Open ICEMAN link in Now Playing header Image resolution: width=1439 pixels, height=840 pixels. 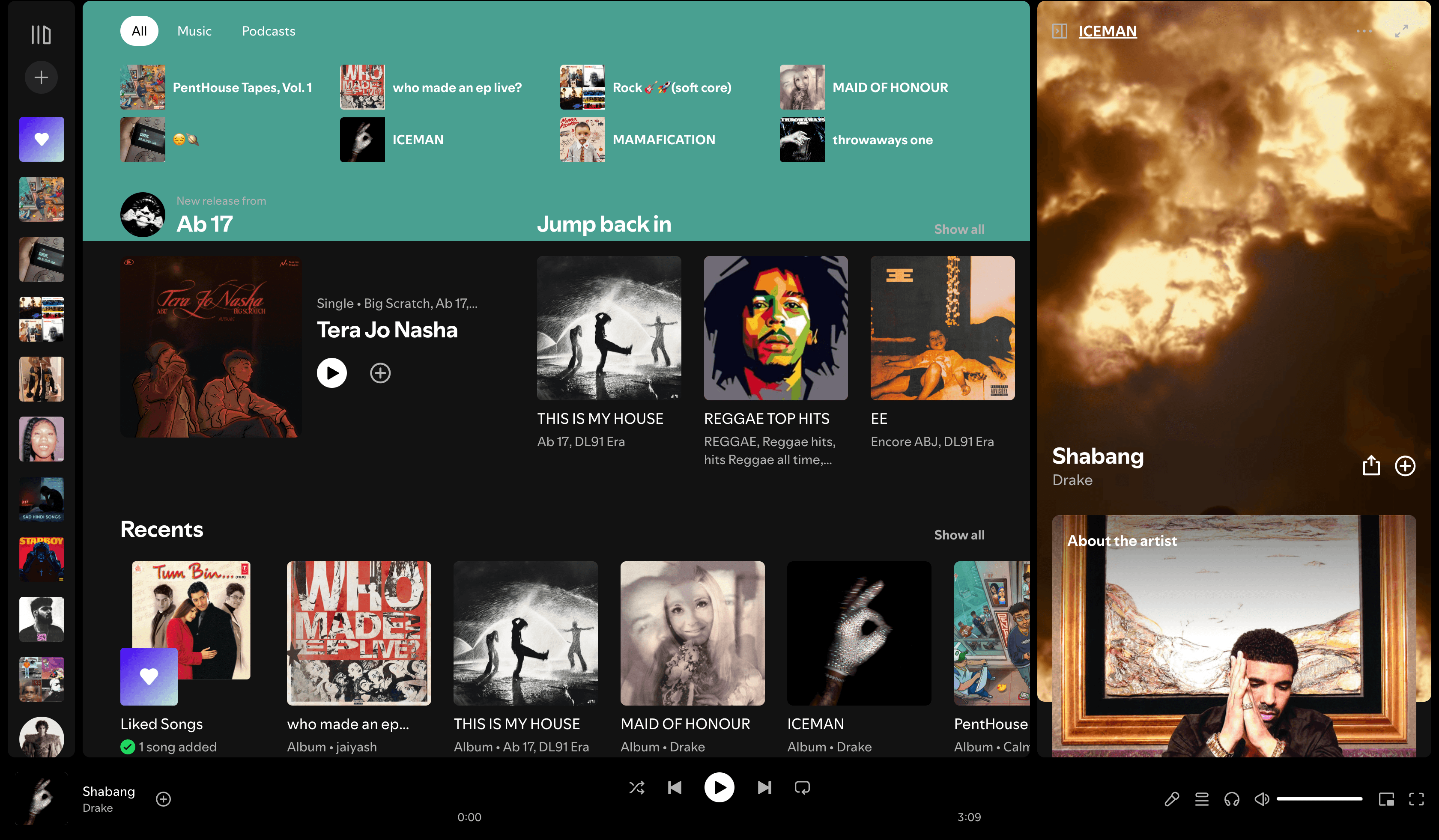coord(1107,31)
